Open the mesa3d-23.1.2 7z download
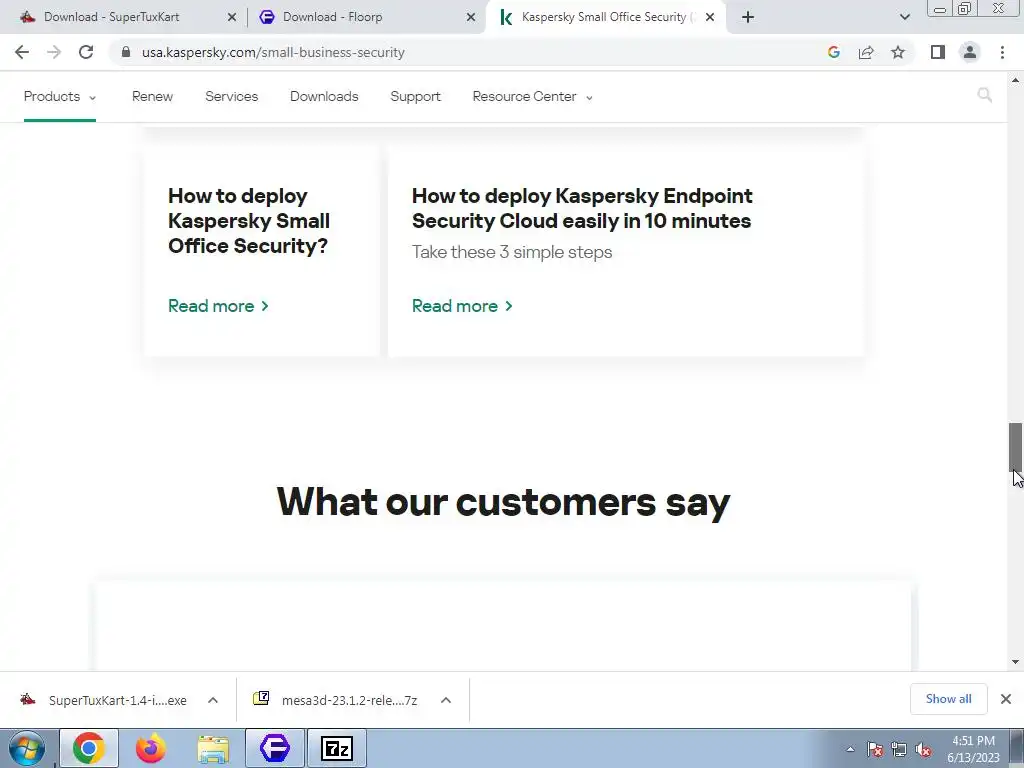This screenshot has height=768, width=1024. pos(335,700)
